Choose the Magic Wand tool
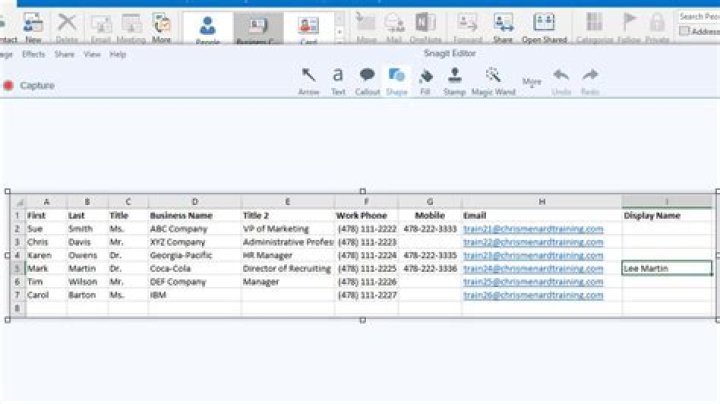The image size is (720, 404). click(x=493, y=81)
